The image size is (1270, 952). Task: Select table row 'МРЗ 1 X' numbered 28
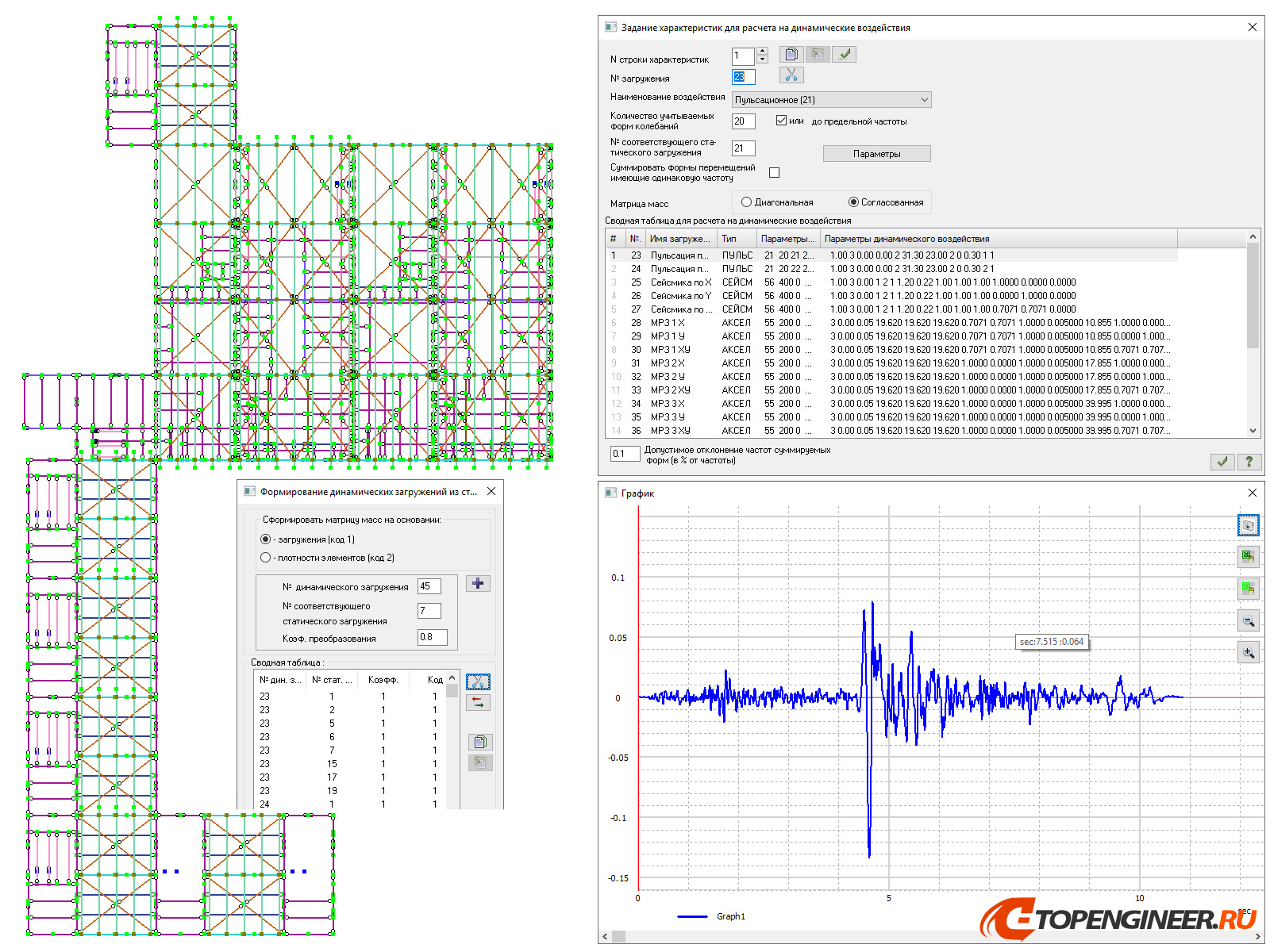(x=891, y=323)
